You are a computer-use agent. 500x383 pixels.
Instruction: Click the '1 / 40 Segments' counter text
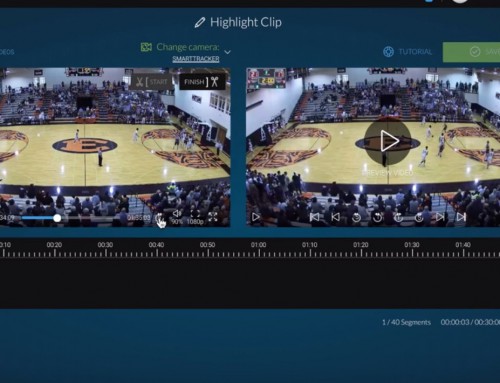click(406, 322)
